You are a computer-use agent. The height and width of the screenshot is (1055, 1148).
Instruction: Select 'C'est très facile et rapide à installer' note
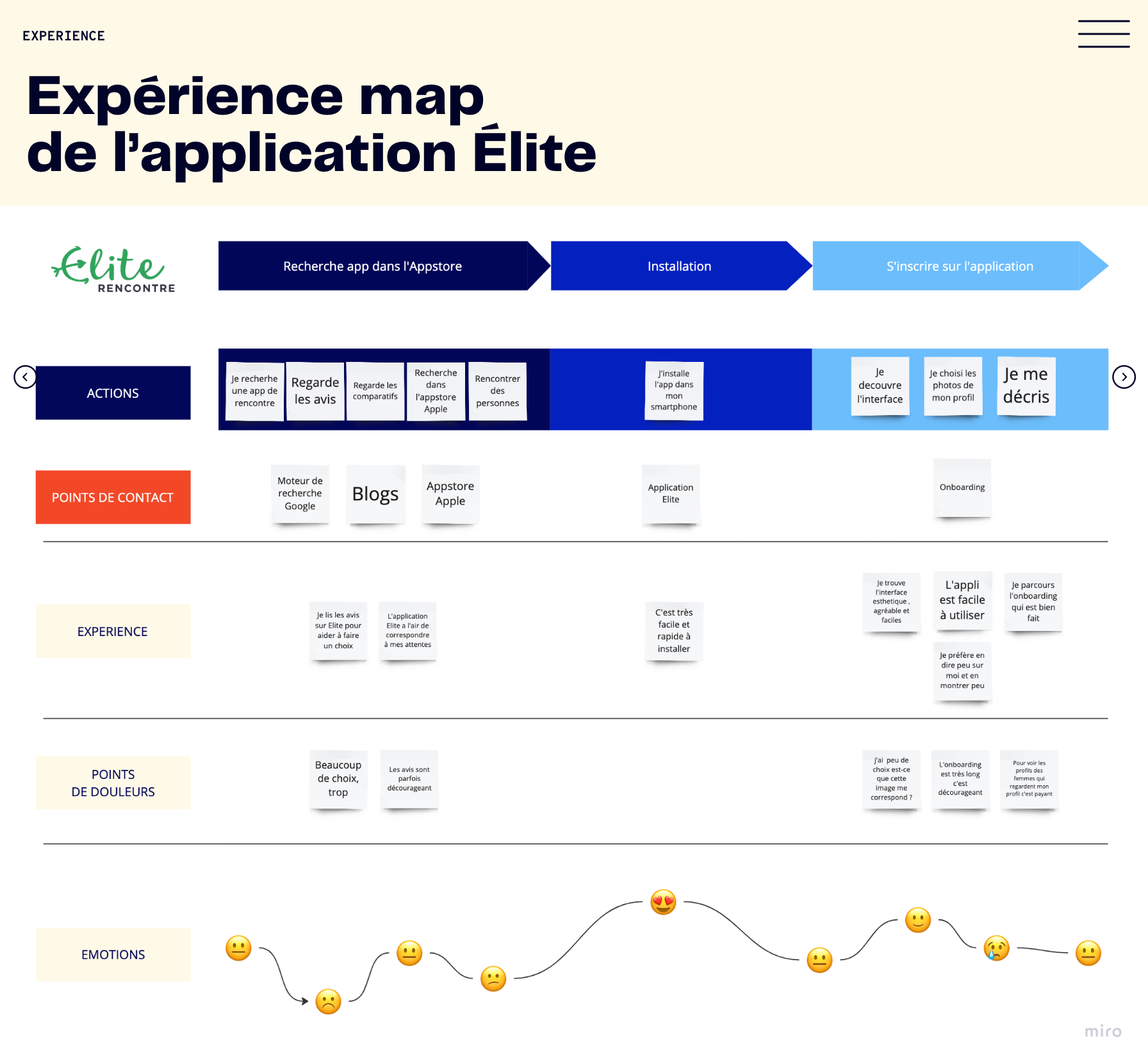[x=674, y=631]
